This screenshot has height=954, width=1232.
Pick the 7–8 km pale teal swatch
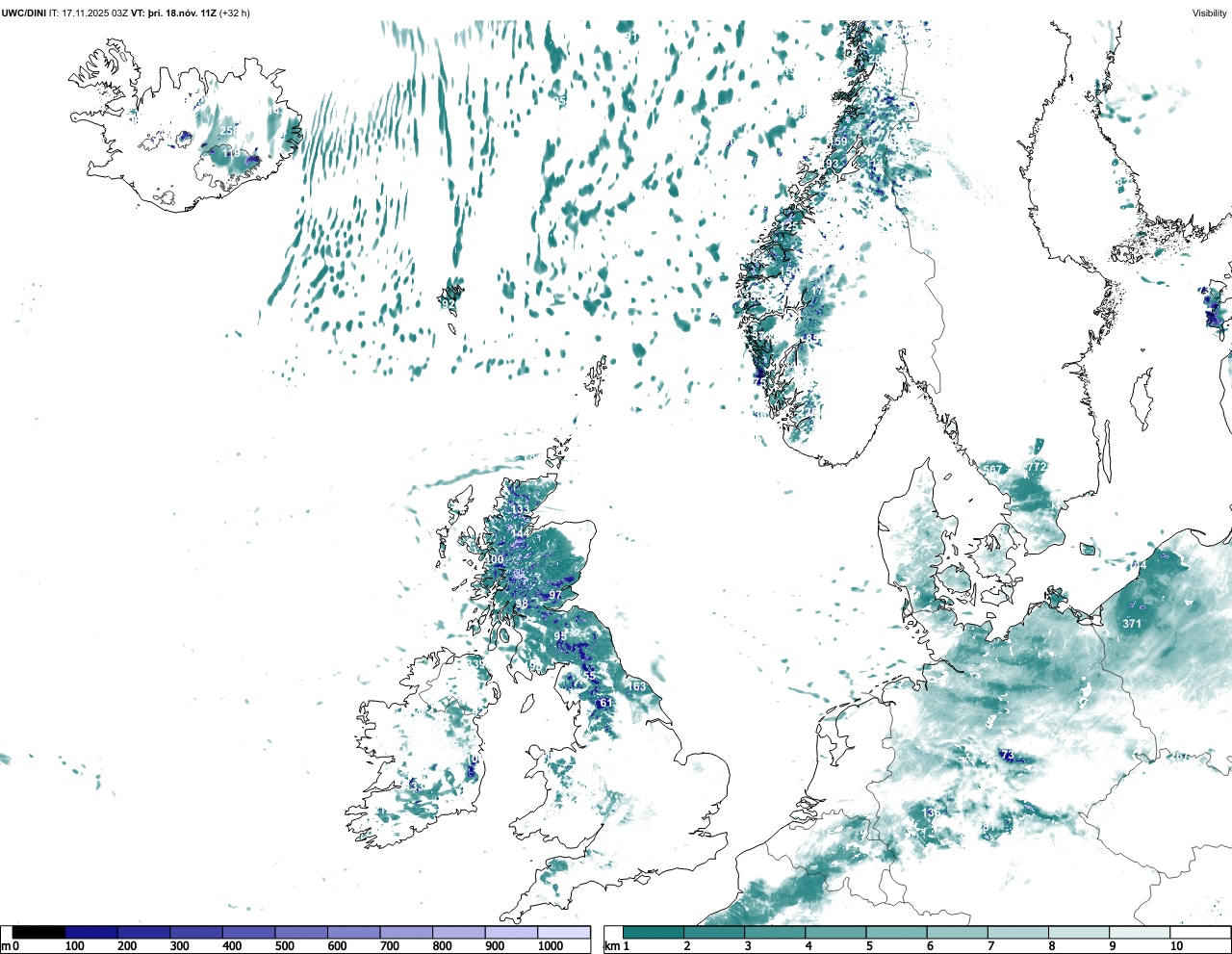pyautogui.click(x=1018, y=933)
